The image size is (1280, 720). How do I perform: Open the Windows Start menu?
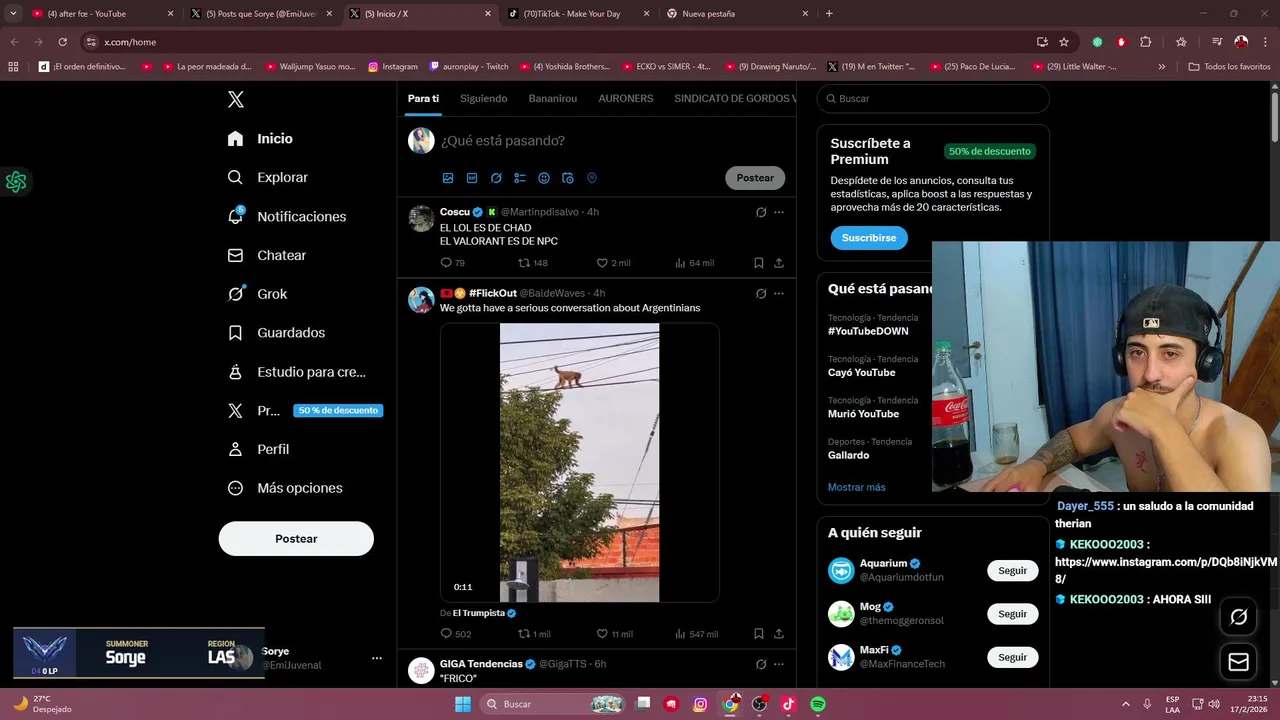(463, 704)
